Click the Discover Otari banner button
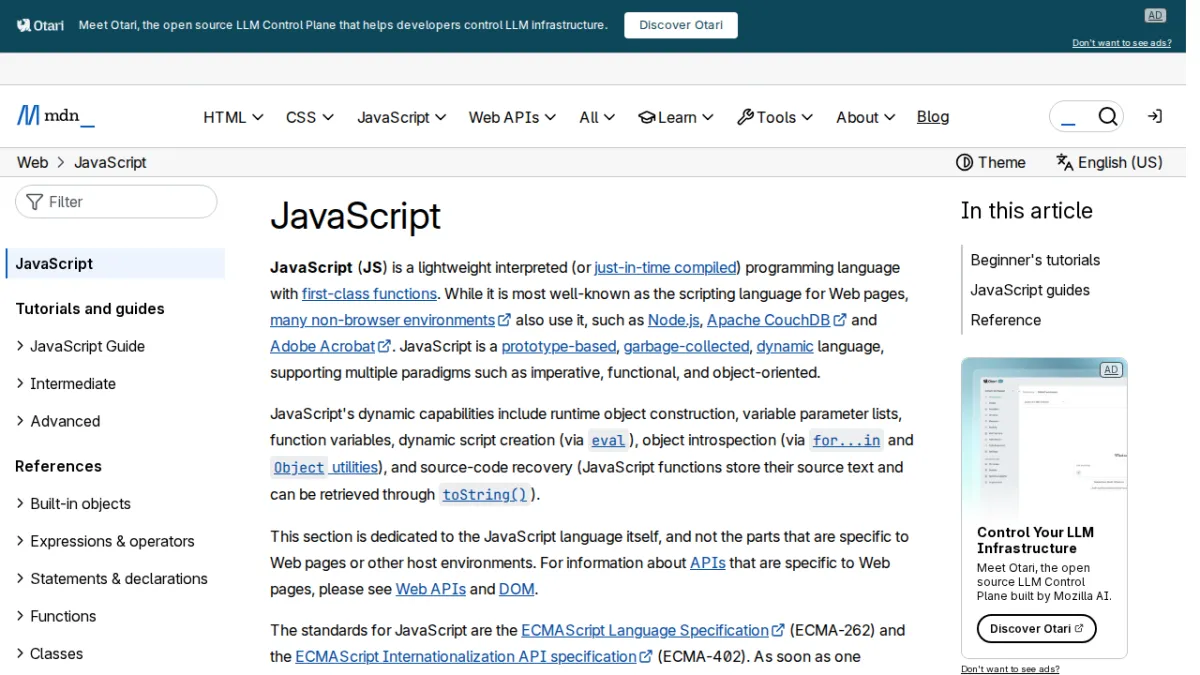The width and height of the screenshot is (1200, 675). coord(681,25)
